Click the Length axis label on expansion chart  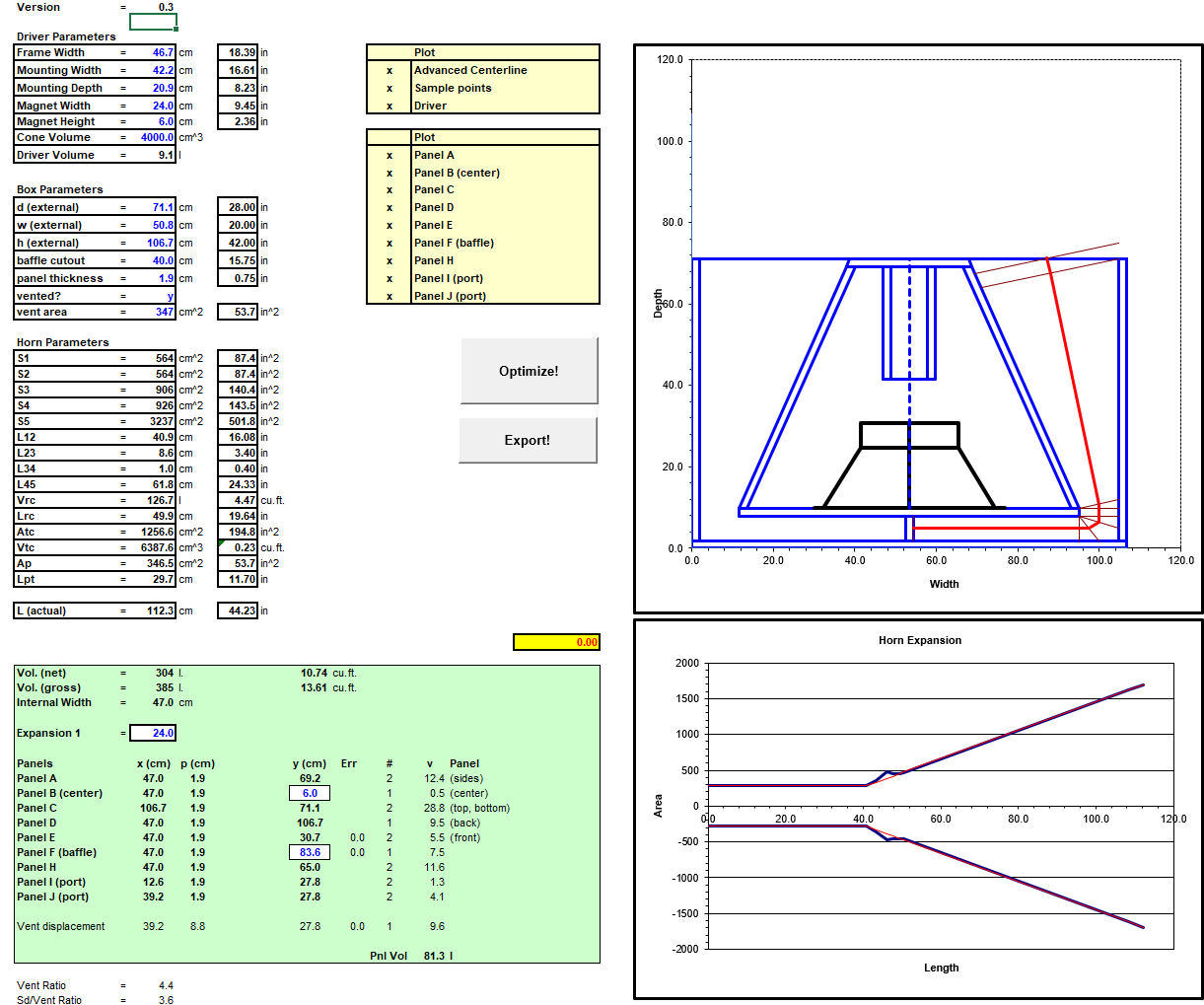tap(941, 968)
